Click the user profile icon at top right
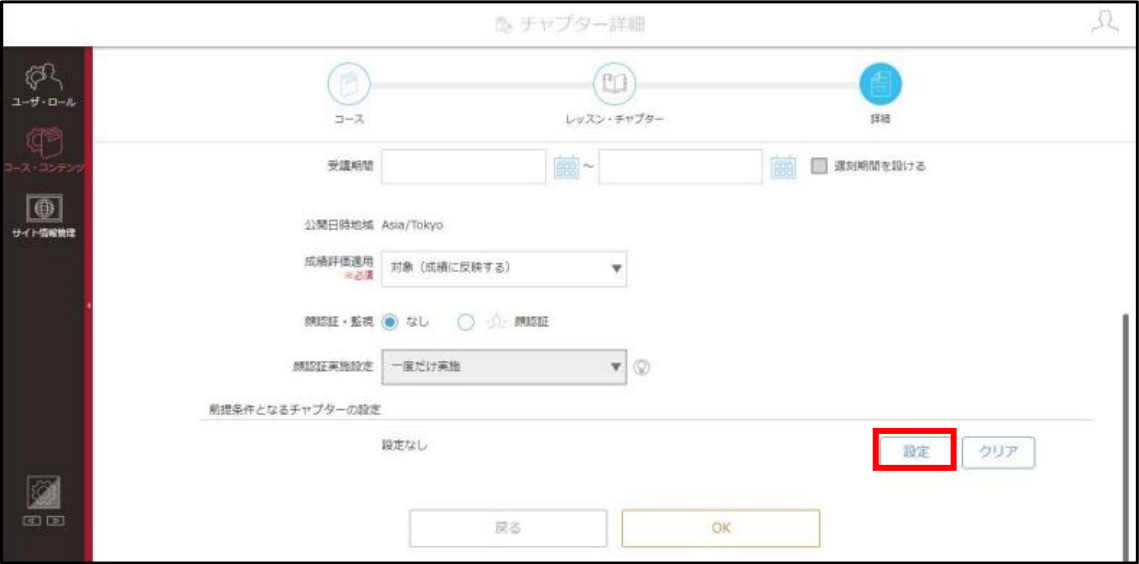 (x=1105, y=23)
